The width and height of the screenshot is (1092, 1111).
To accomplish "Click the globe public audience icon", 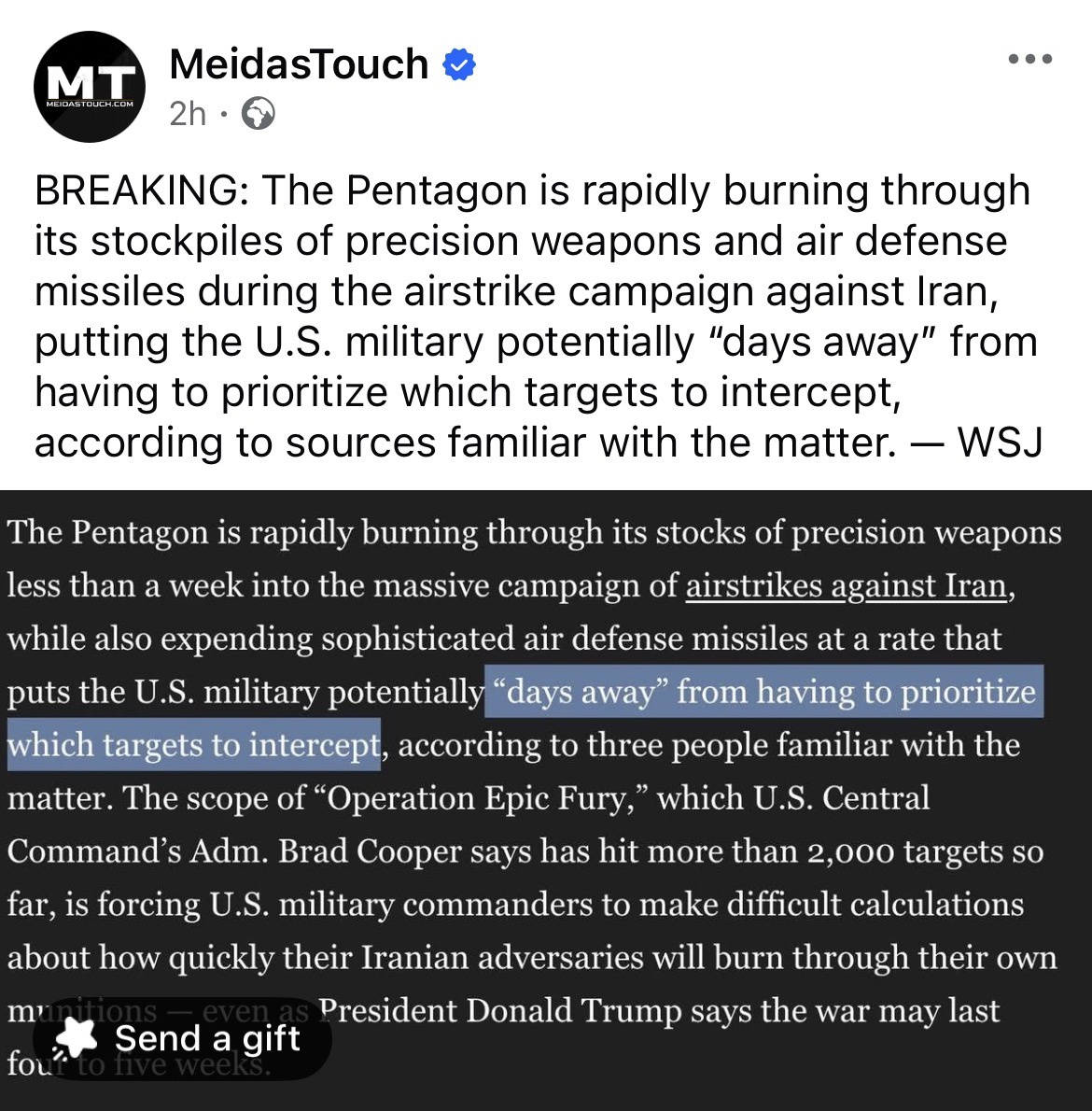I will click(258, 114).
